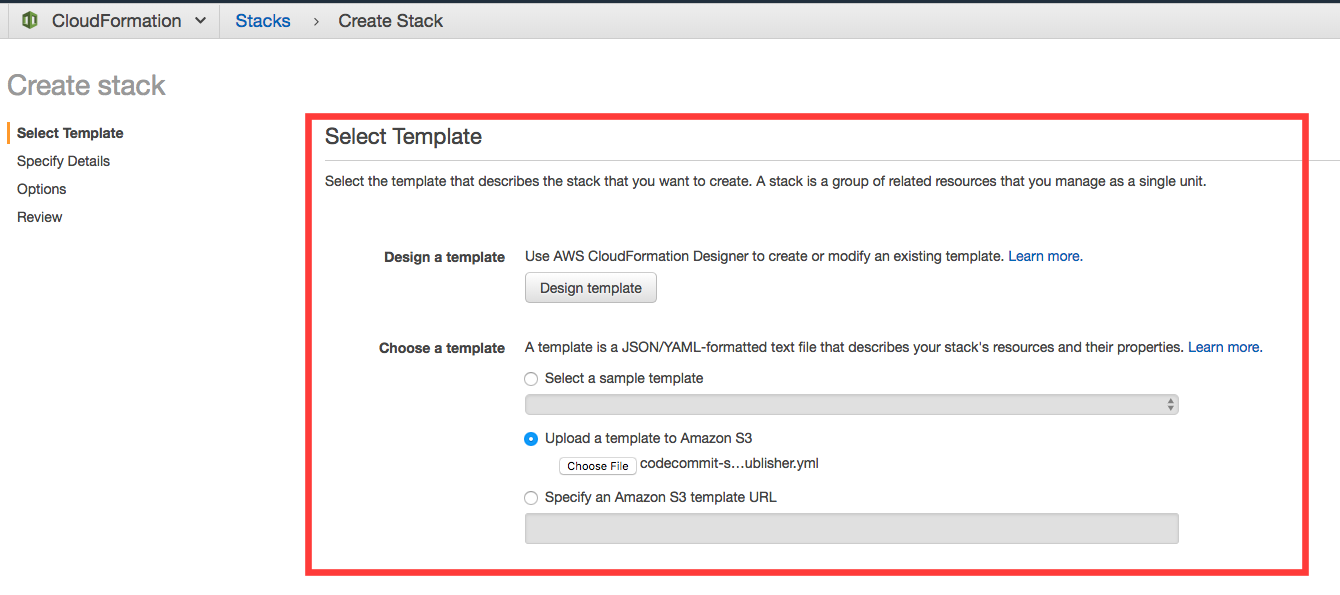
Task: Go to the 'Specify Details' step
Action: [x=63, y=161]
